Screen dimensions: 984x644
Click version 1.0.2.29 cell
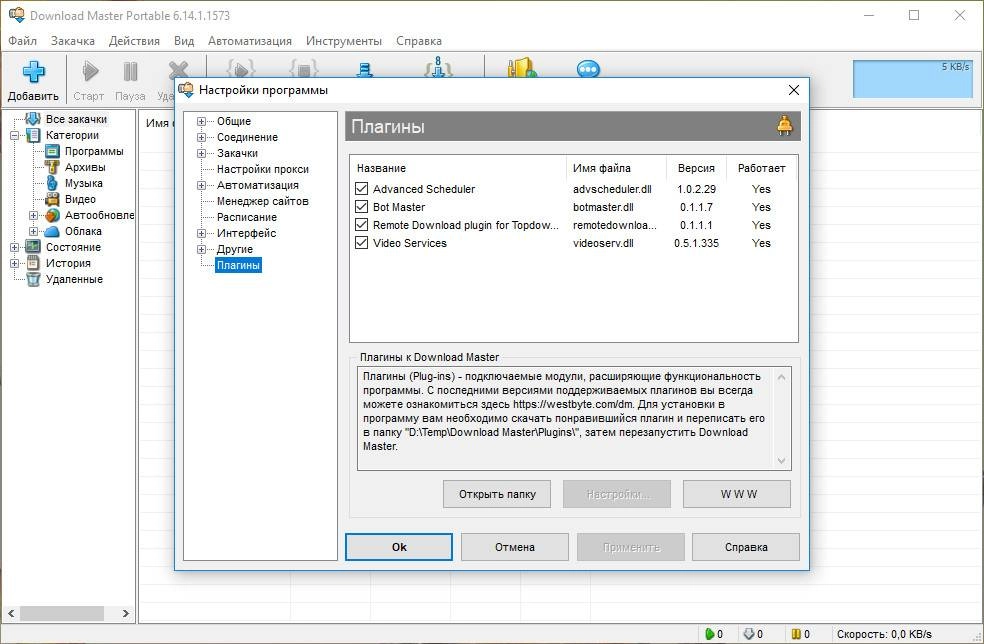(697, 189)
